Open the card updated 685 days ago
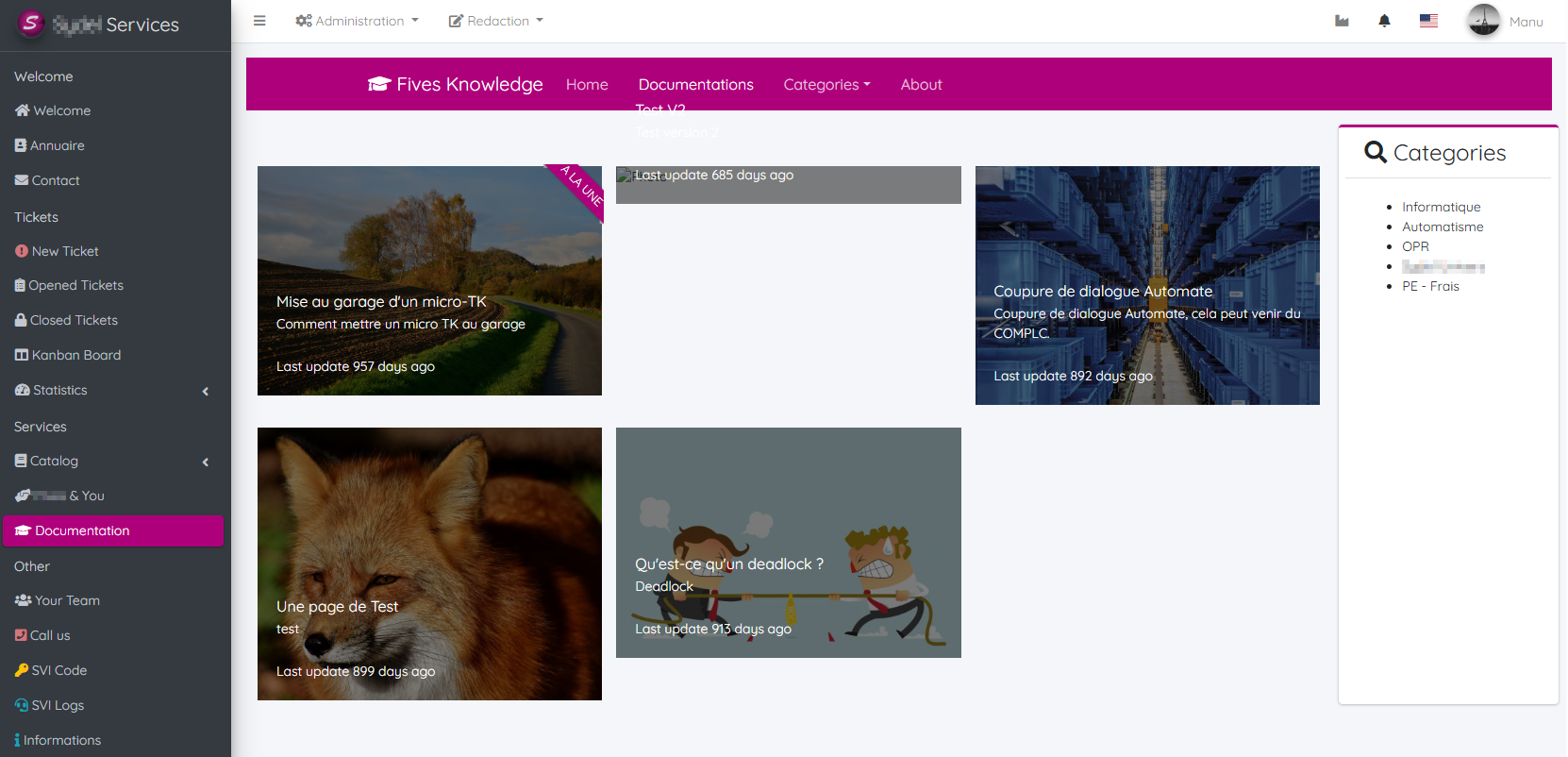This screenshot has height=757, width=1568. pos(788,184)
